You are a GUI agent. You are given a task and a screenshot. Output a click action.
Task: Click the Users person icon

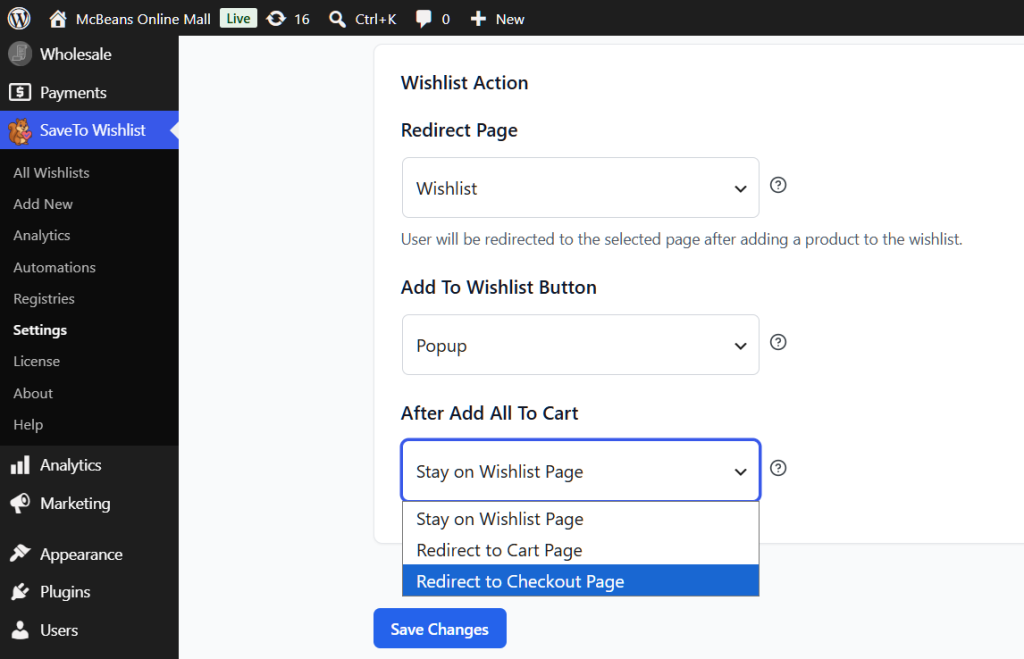pyautogui.click(x=20, y=630)
